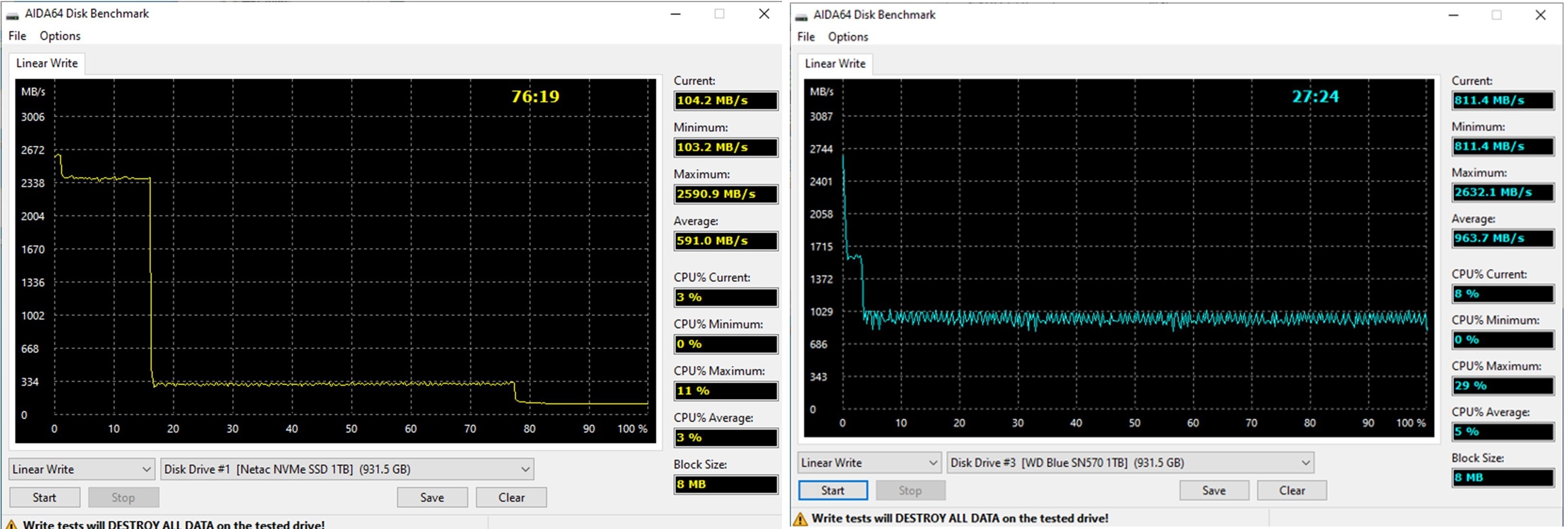Image resolution: width=1568 pixels, height=529 pixels.
Task: Click warning triangle icon in right window status bar
Action: pos(801,519)
